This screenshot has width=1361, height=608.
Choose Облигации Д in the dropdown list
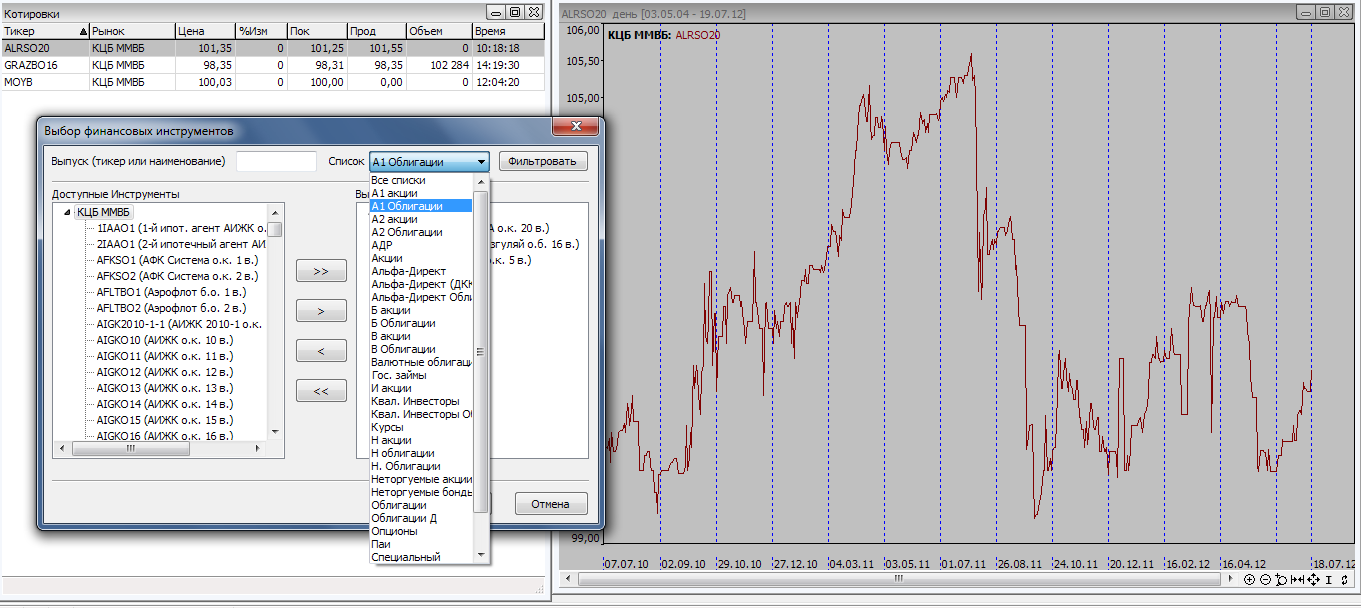click(x=421, y=518)
